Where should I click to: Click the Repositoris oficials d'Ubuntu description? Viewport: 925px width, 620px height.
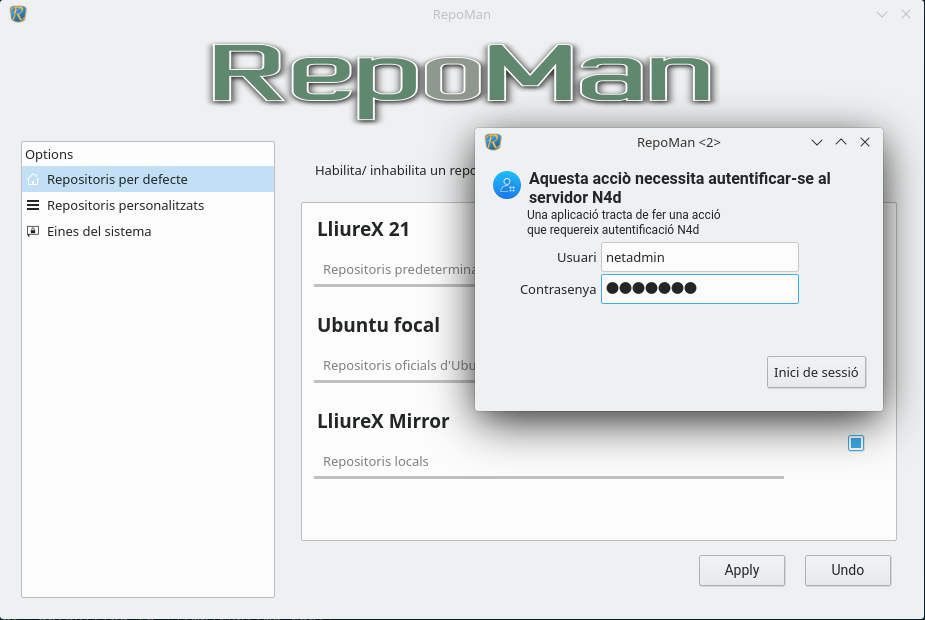tap(399, 366)
